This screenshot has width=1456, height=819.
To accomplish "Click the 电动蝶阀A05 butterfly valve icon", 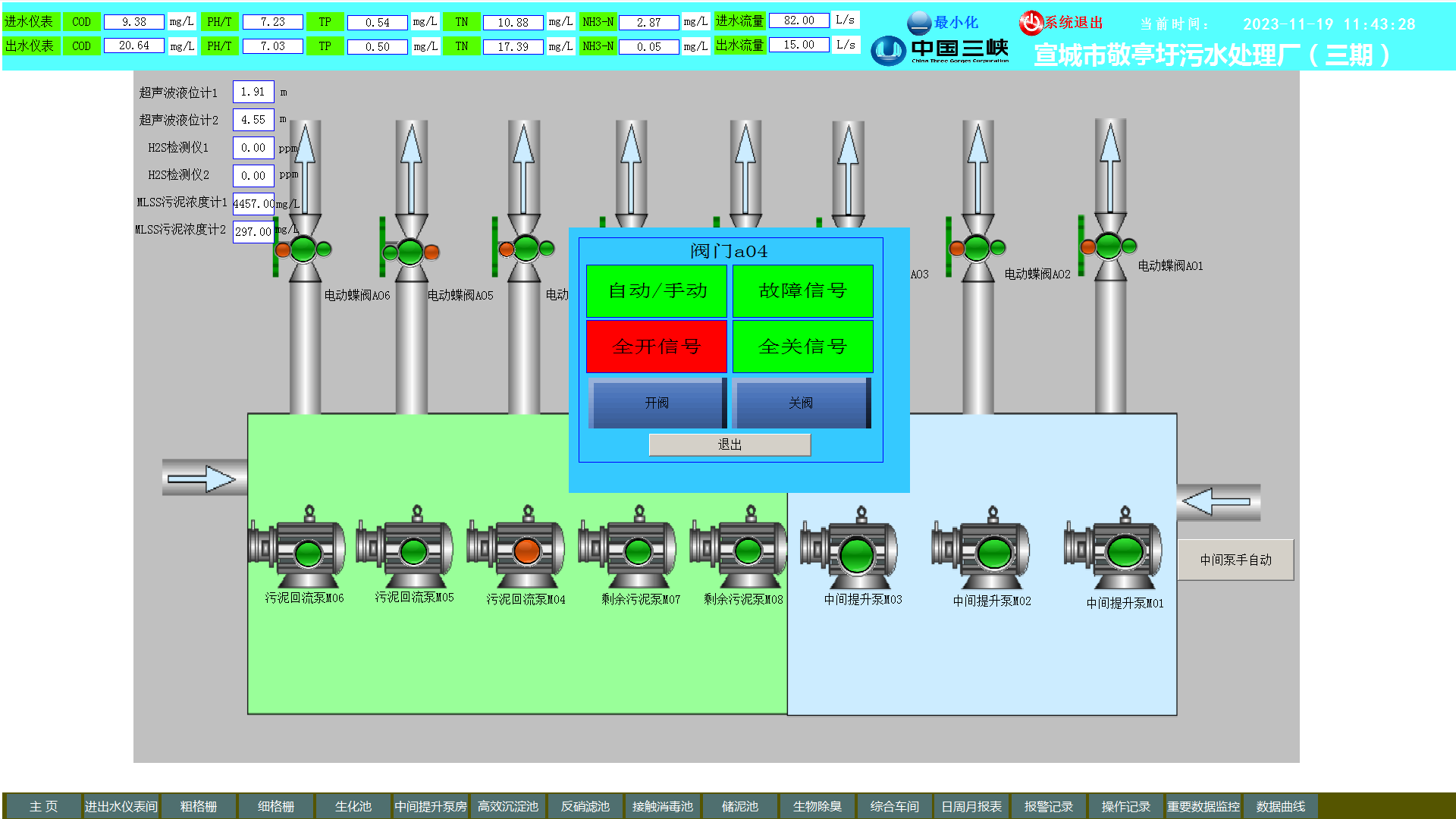I will [x=410, y=251].
